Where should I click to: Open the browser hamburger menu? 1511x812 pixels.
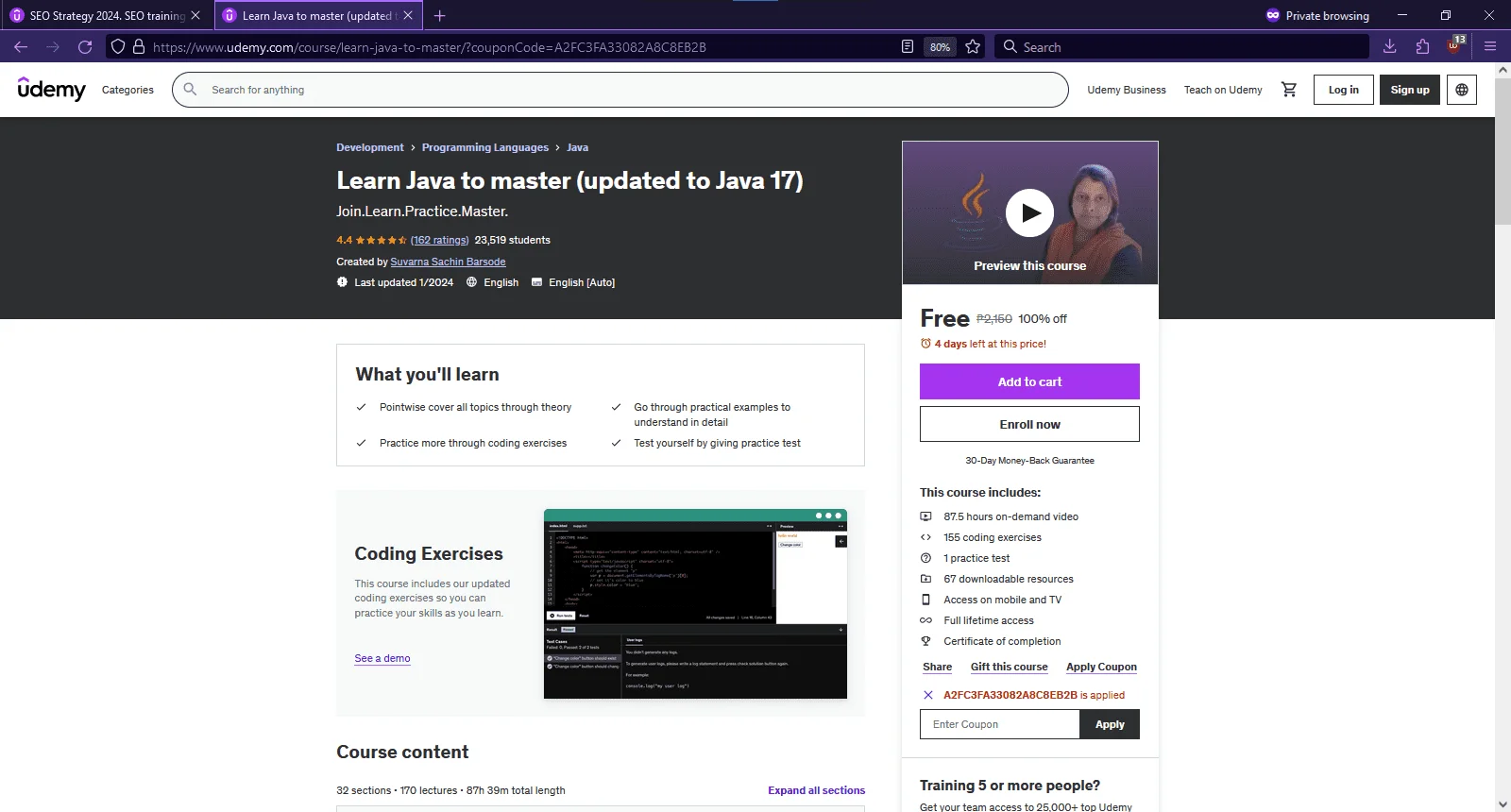pos(1490,46)
